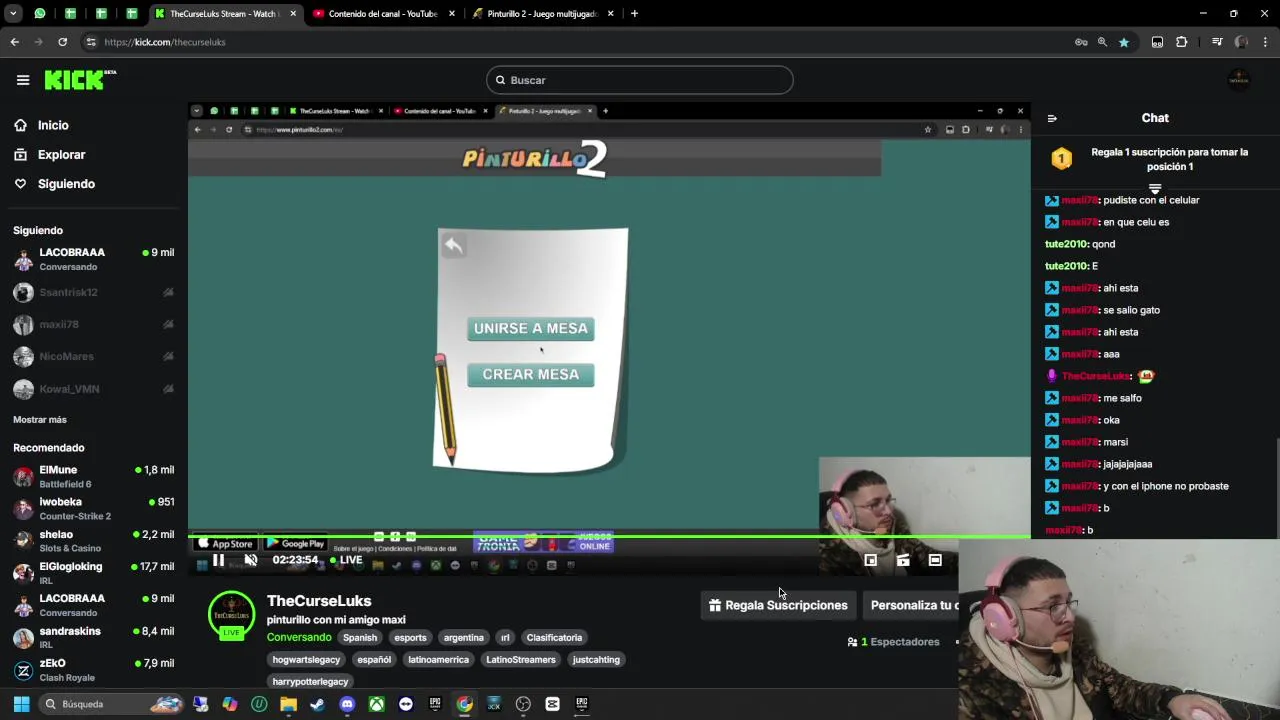This screenshot has height=720, width=1280.
Task: Click the taskbar Búsqueda box
Action: click(x=110, y=704)
